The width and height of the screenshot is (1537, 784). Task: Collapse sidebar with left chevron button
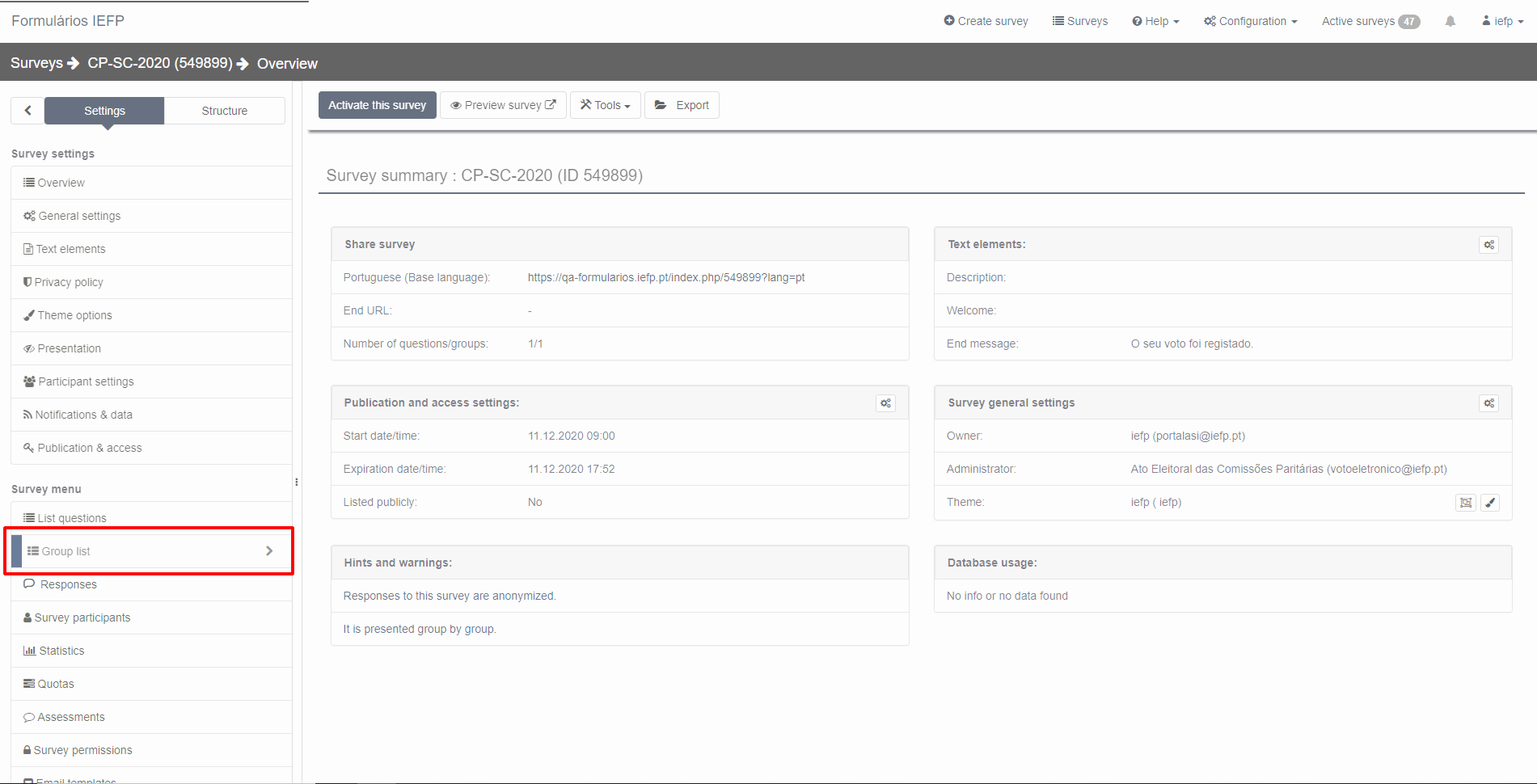tap(27, 111)
